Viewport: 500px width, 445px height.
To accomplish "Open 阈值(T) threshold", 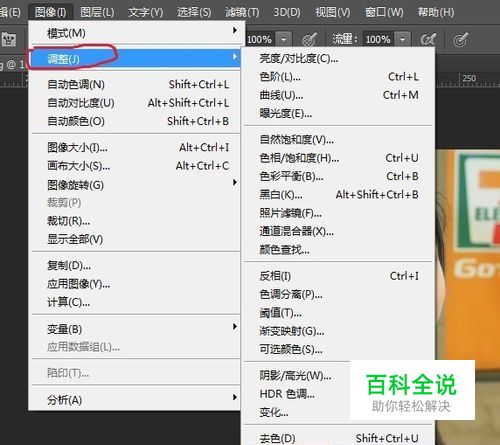I will [x=338, y=313].
